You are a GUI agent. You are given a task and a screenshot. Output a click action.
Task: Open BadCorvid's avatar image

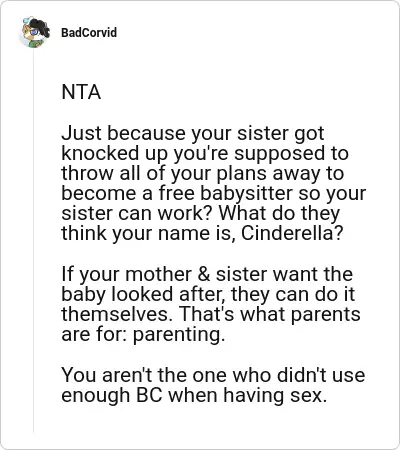[34, 32]
